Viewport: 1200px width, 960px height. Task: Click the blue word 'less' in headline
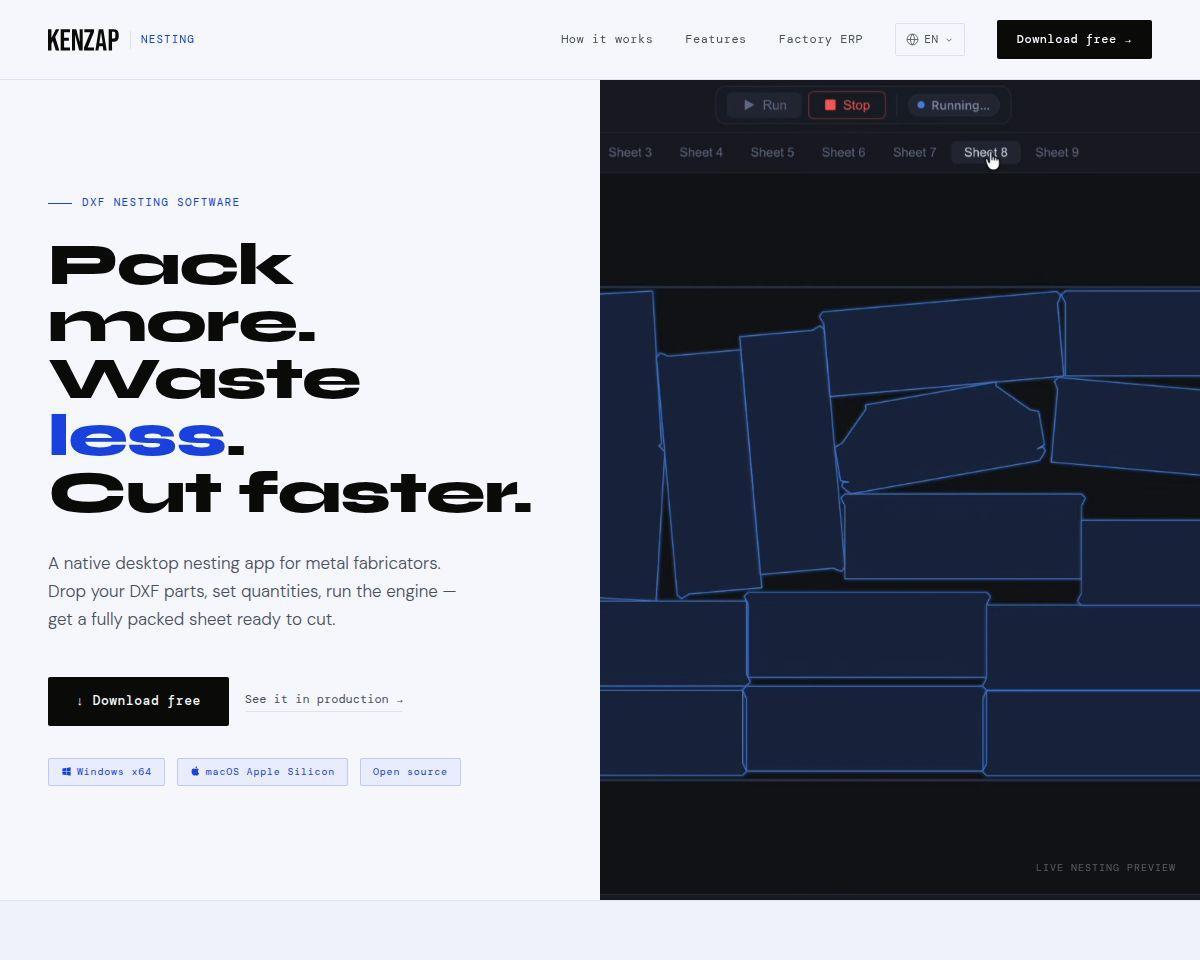[x=137, y=436]
